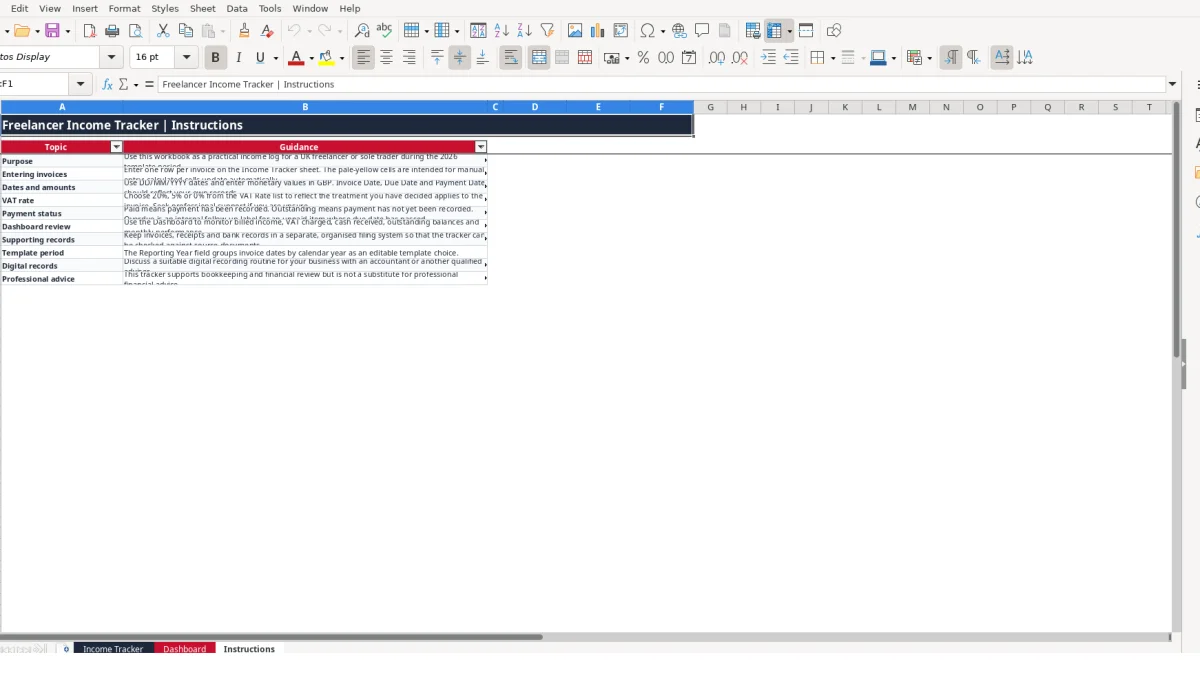Expand the Name Box dropdown
Image resolution: width=1200 pixels, height=675 pixels.
[81, 85]
